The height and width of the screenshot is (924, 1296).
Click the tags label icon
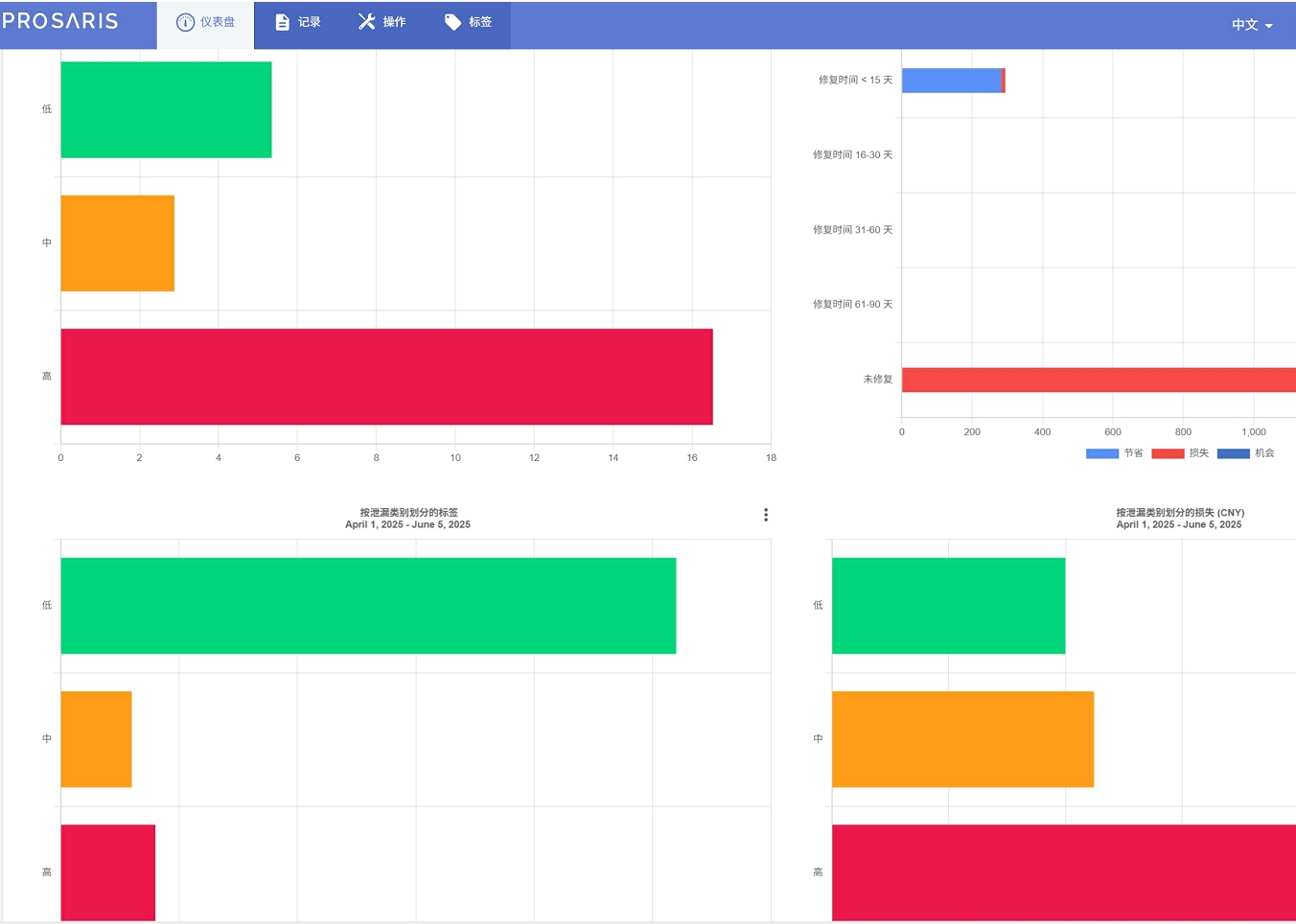(x=452, y=22)
